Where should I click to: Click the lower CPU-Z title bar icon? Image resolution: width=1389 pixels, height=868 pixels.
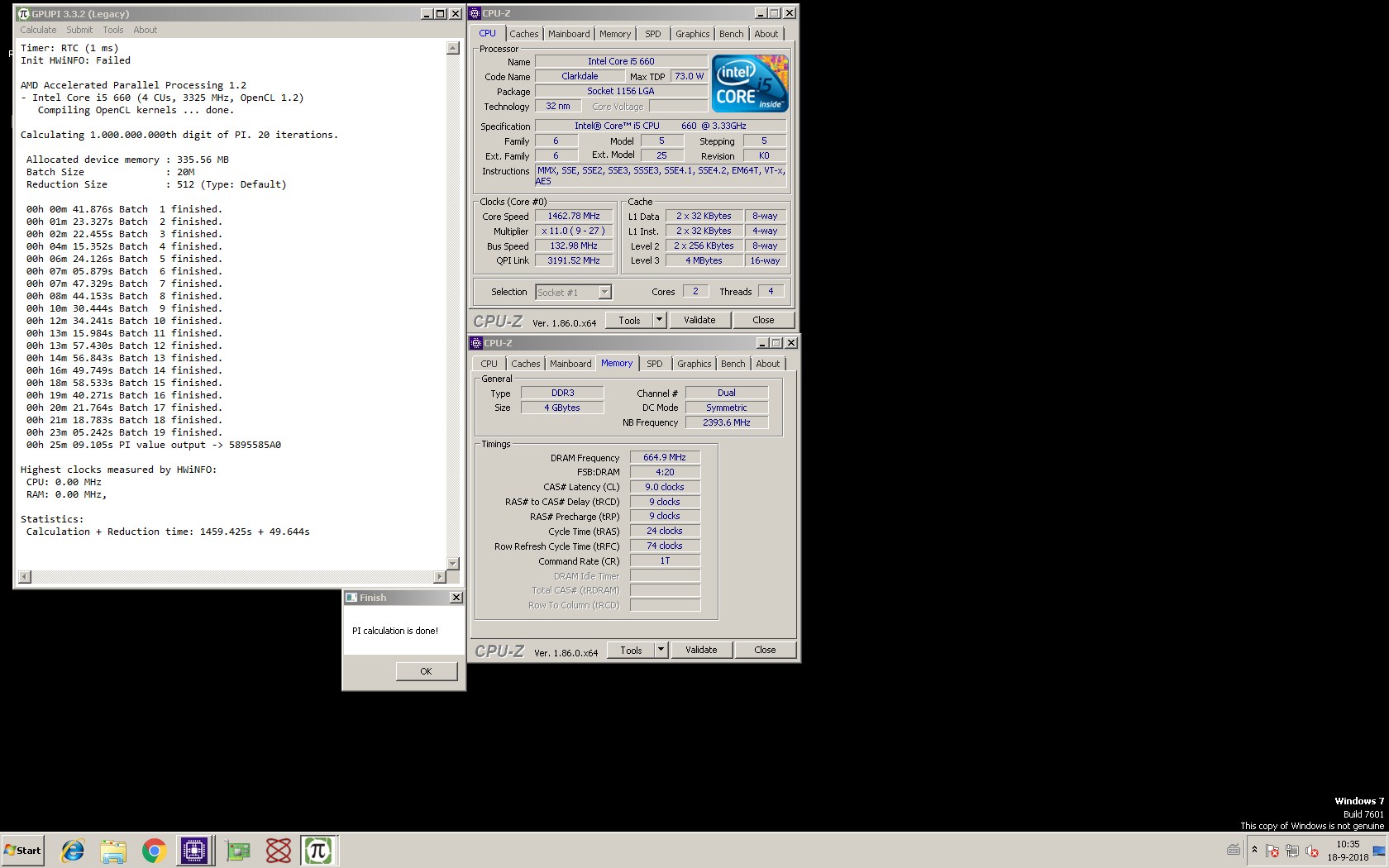pyautogui.click(x=476, y=343)
